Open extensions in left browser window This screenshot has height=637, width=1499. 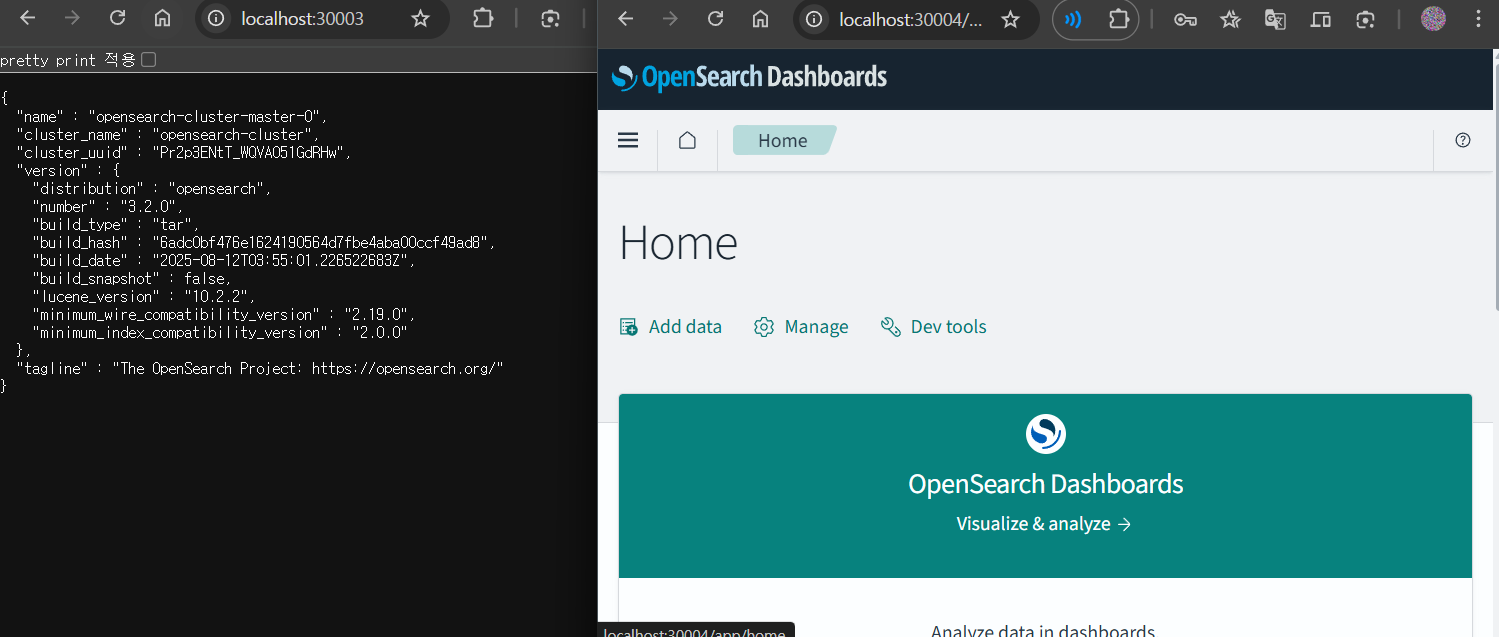pyautogui.click(x=483, y=18)
